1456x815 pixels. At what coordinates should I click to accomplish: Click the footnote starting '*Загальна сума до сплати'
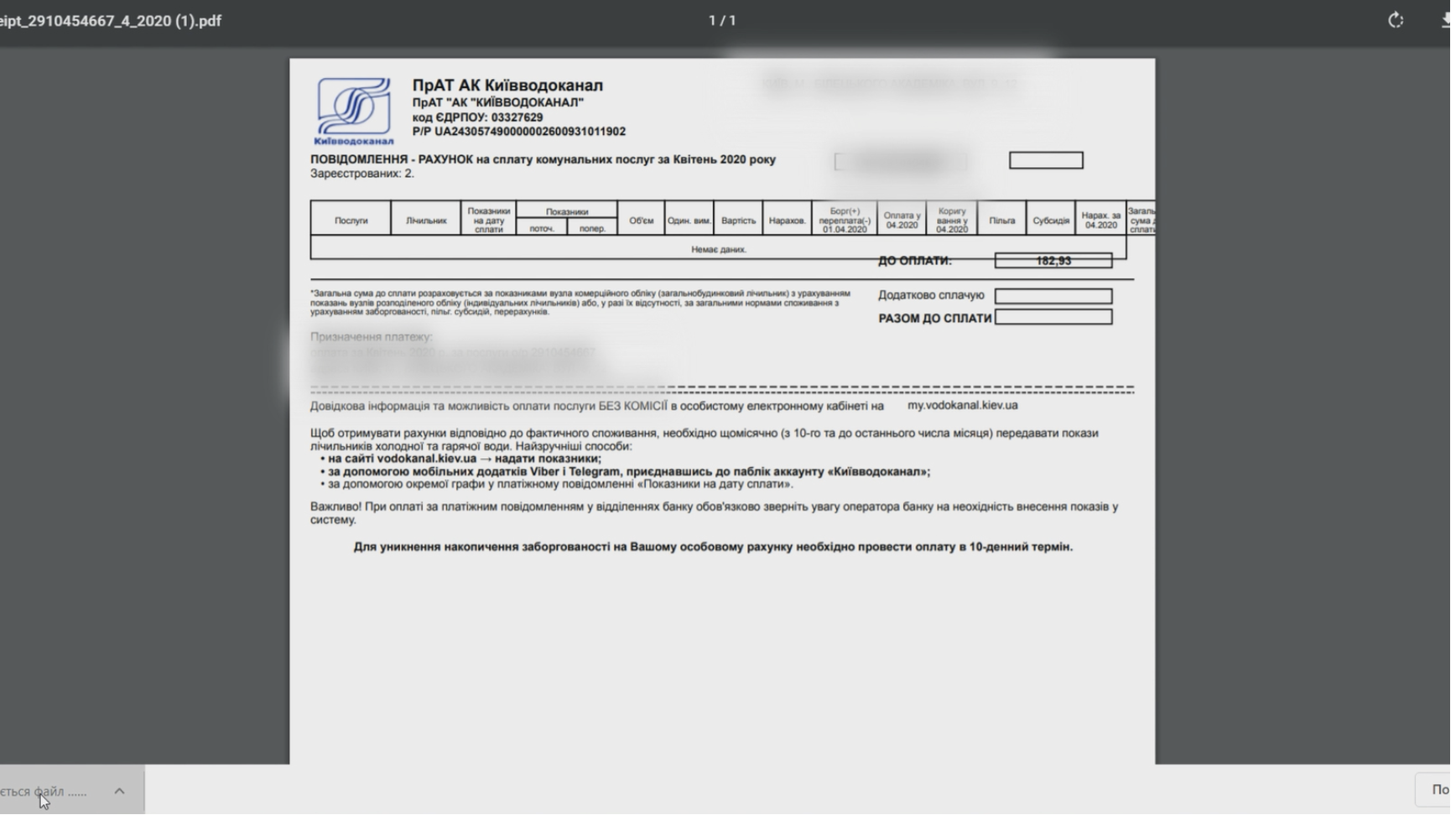pyautogui.click(x=580, y=303)
